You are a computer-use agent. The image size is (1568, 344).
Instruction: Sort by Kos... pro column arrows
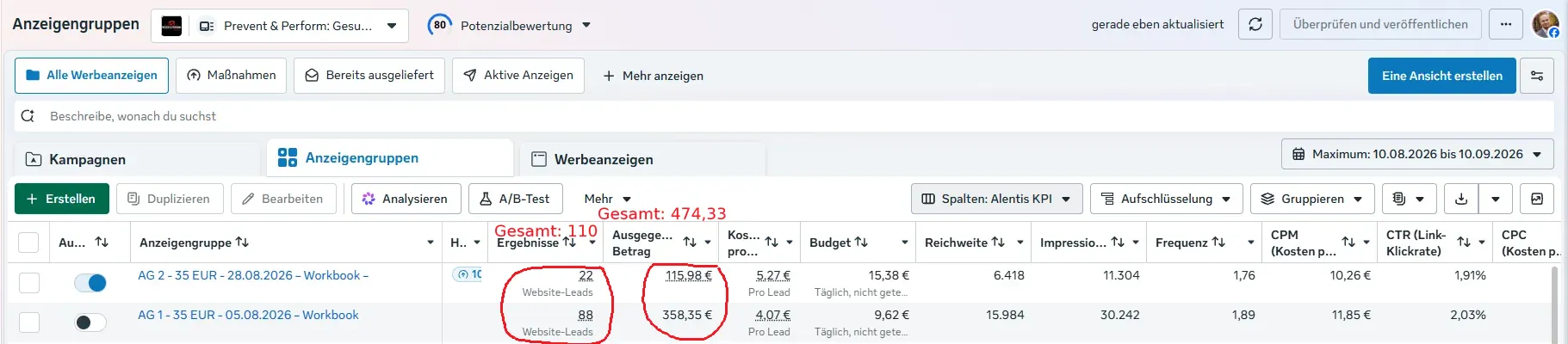pyautogui.click(x=772, y=243)
